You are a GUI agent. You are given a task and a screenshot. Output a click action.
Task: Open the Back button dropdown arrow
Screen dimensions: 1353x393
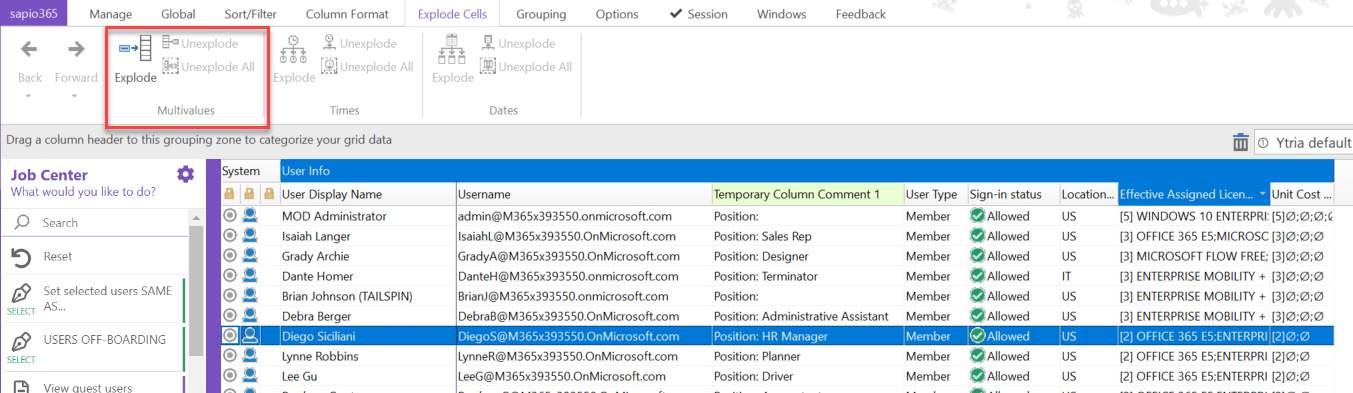[29, 96]
